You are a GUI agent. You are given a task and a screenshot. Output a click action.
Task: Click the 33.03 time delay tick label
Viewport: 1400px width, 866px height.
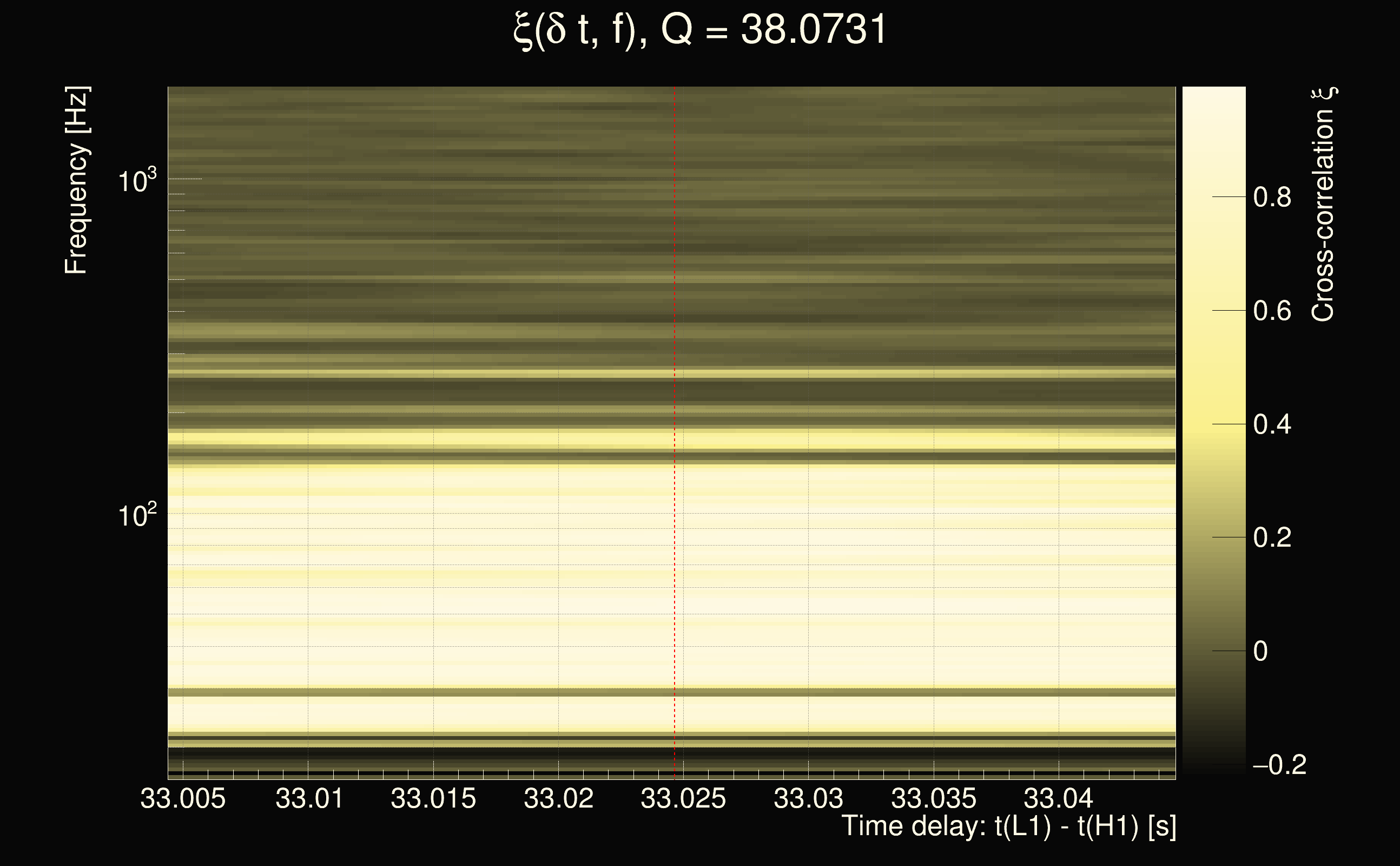pos(808,798)
